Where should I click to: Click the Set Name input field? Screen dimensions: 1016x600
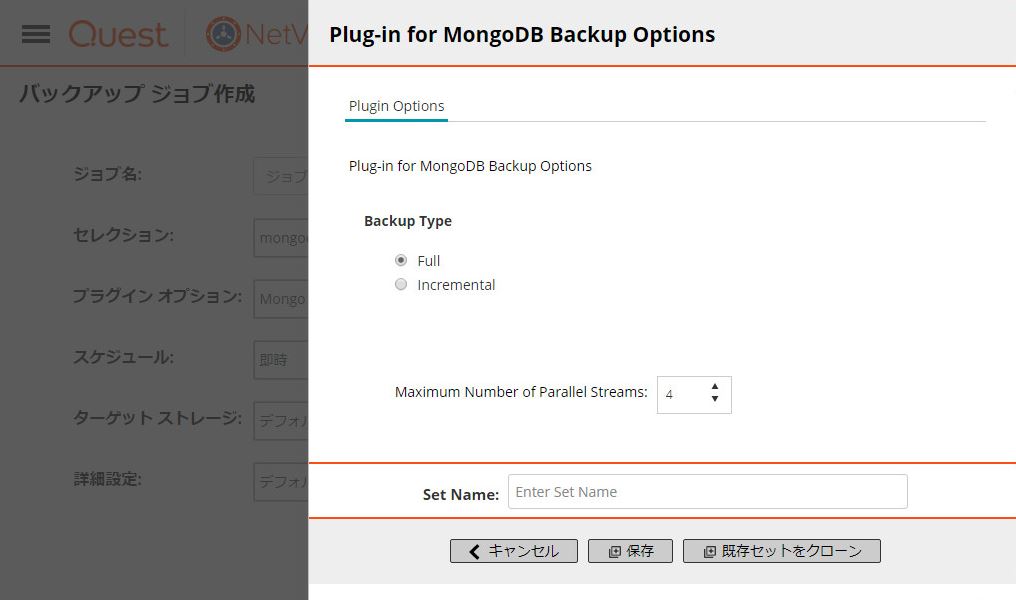[708, 492]
